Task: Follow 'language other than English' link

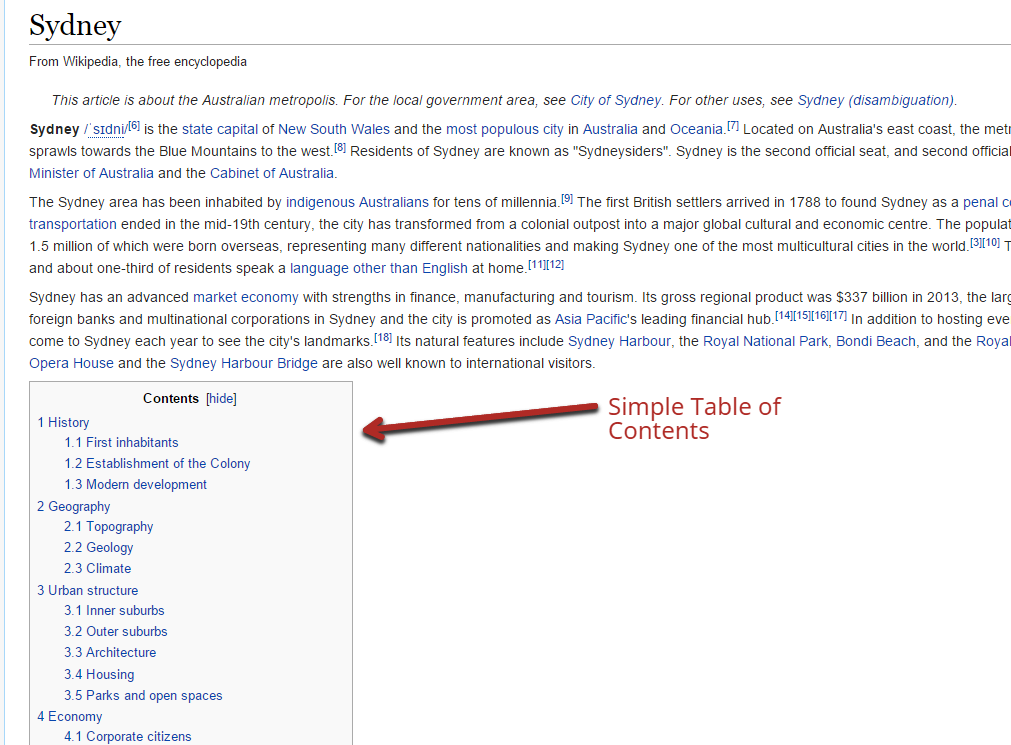Action: point(378,268)
